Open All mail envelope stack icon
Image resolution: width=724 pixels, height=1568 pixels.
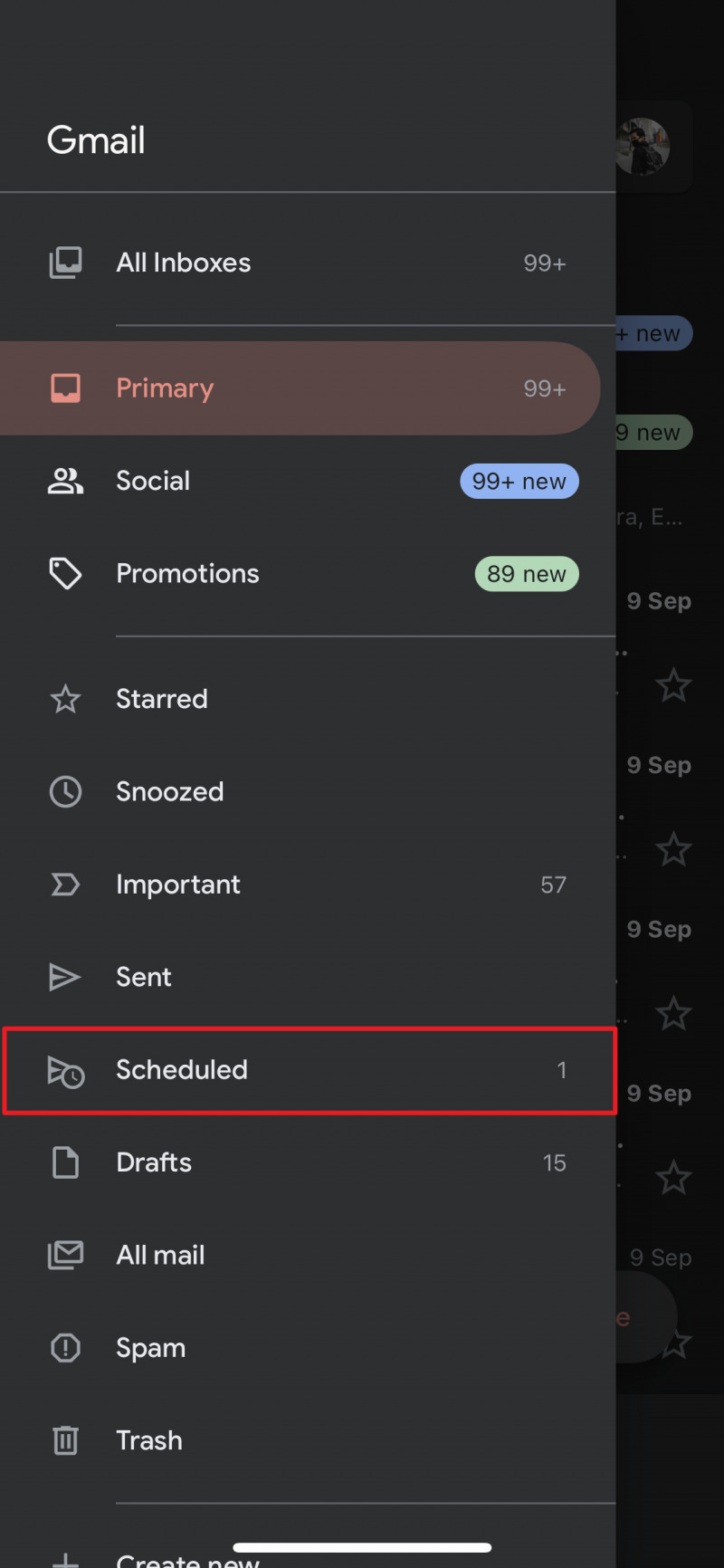coord(65,1255)
